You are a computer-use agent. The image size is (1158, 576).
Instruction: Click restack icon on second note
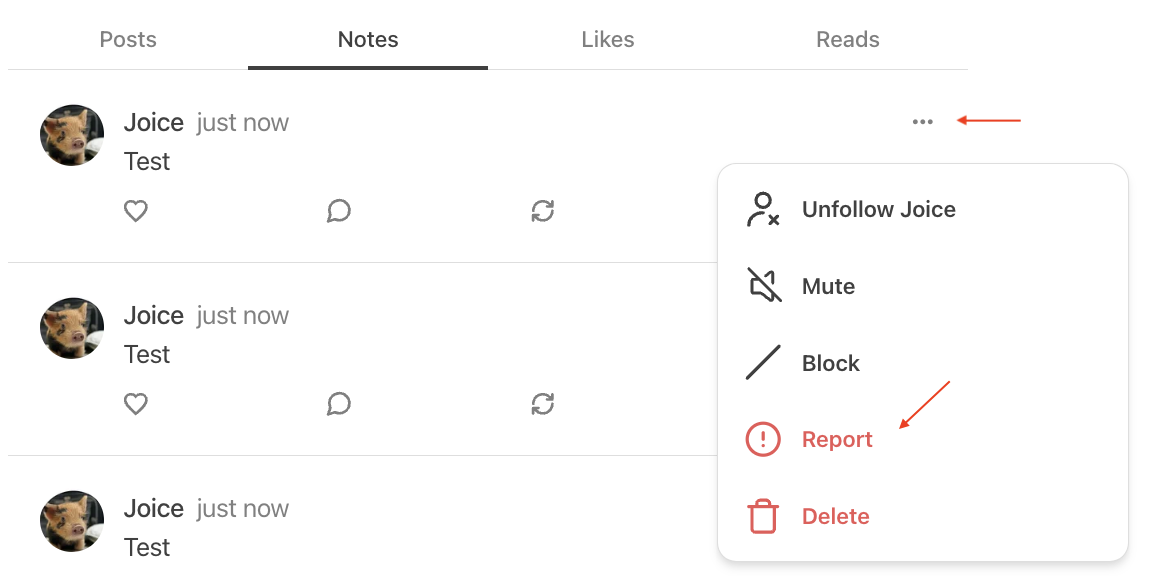click(x=543, y=404)
